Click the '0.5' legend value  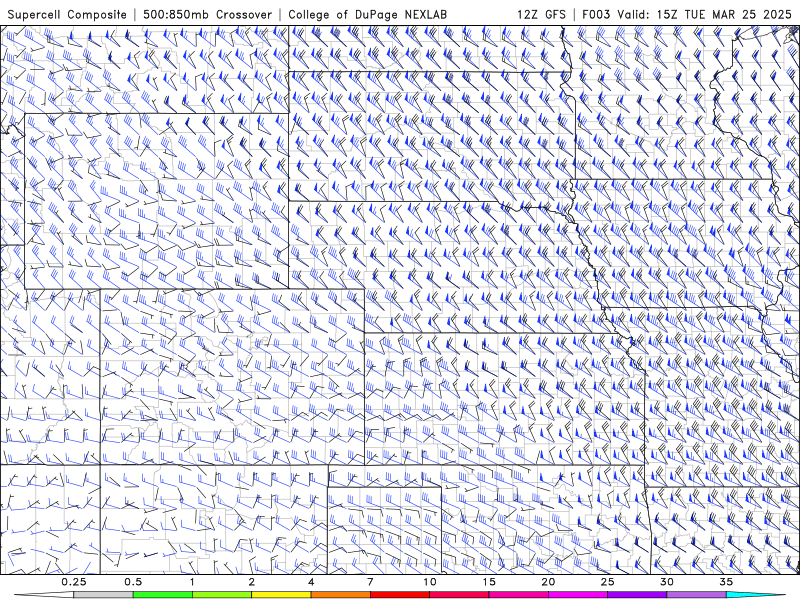pyautogui.click(x=133, y=582)
